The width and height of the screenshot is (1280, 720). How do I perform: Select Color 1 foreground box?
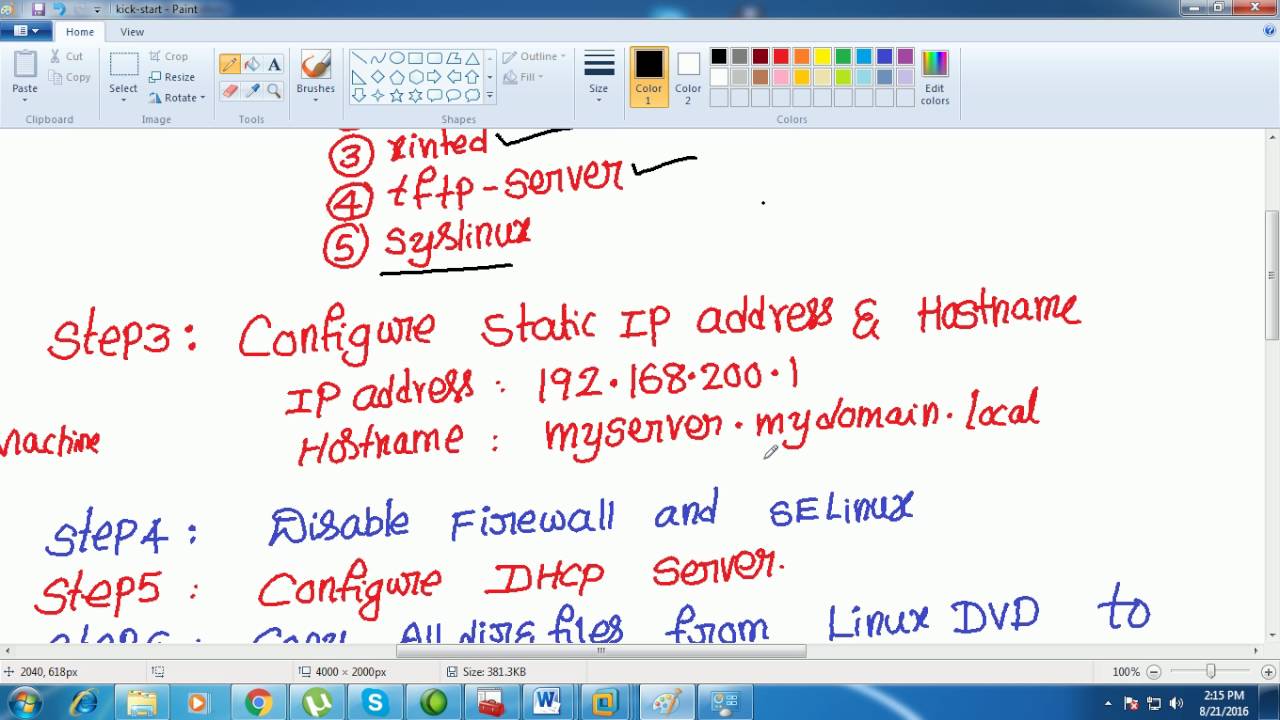[649, 77]
